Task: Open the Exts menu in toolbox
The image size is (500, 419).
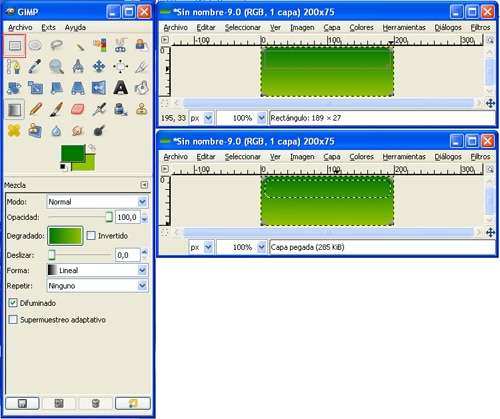Action: 49,28
